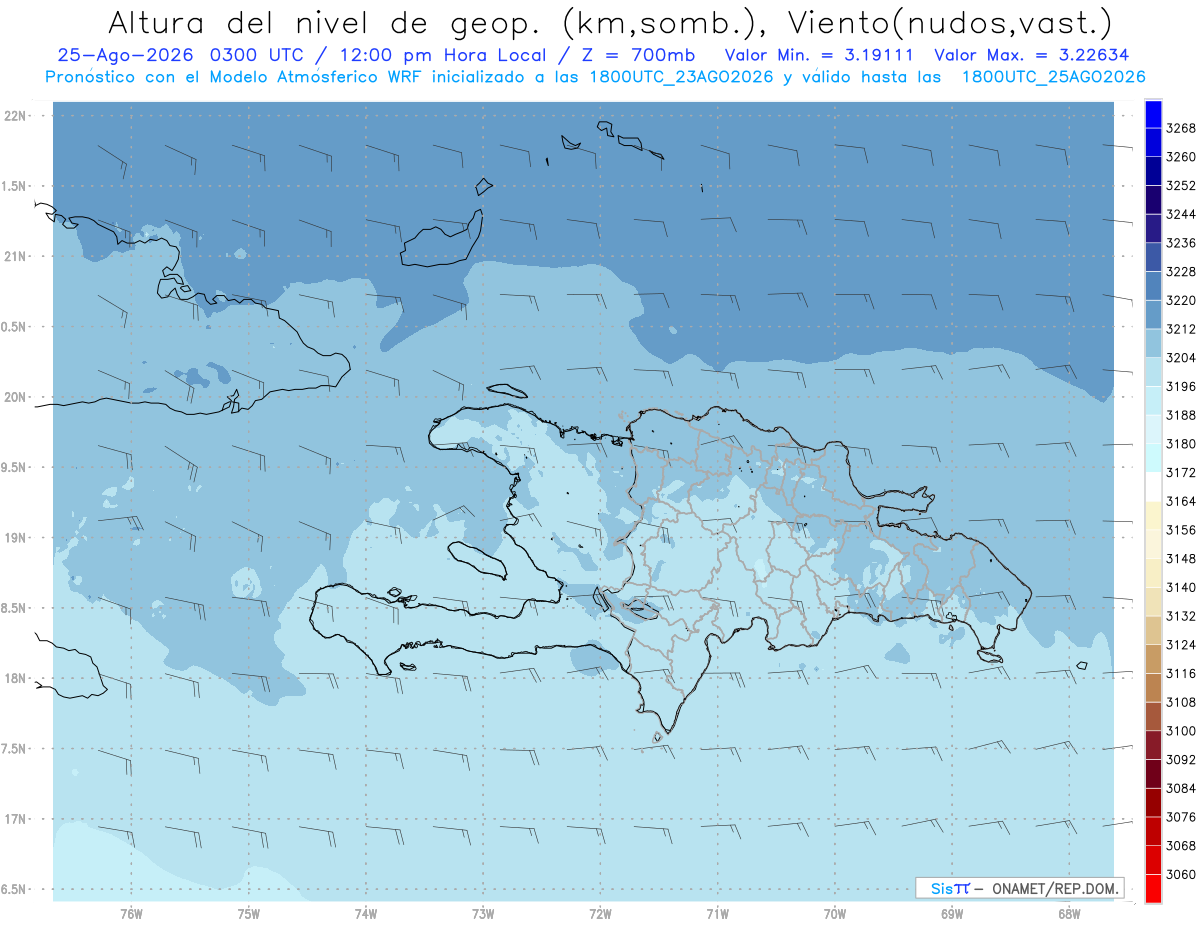Click the legend value 3164
Image resolution: width=1200 pixels, height=927 pixels.
[1181, 501]
